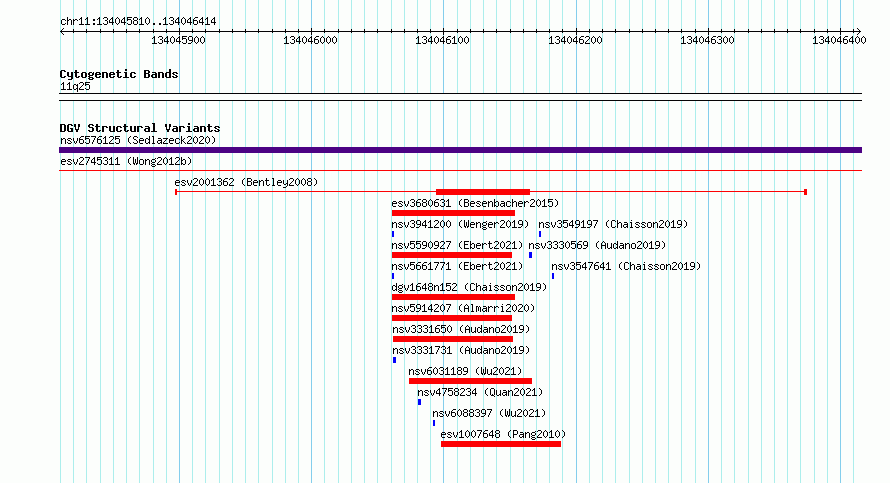Click the esv2001362 (Bentley2008) label
This screenshot has width=890, height=483.
tap(246, 182)
